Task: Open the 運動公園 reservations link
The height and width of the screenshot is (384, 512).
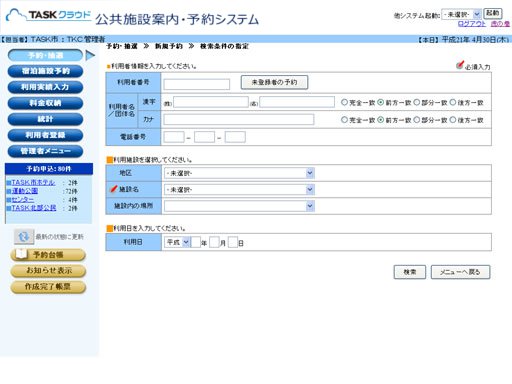Action: click(25, 191)
